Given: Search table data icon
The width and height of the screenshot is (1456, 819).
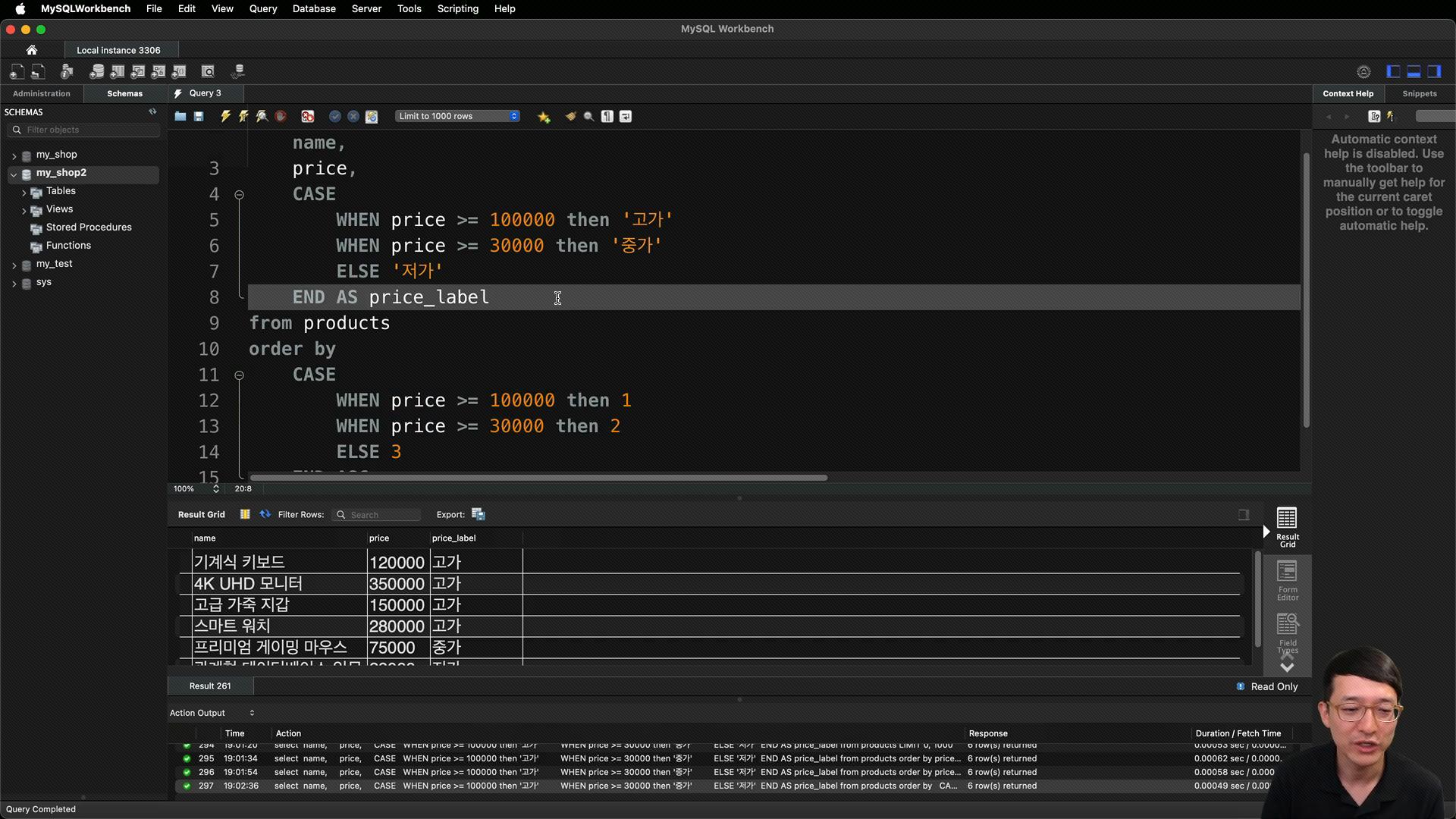Looking at the screenshot, I should [208, 71].
